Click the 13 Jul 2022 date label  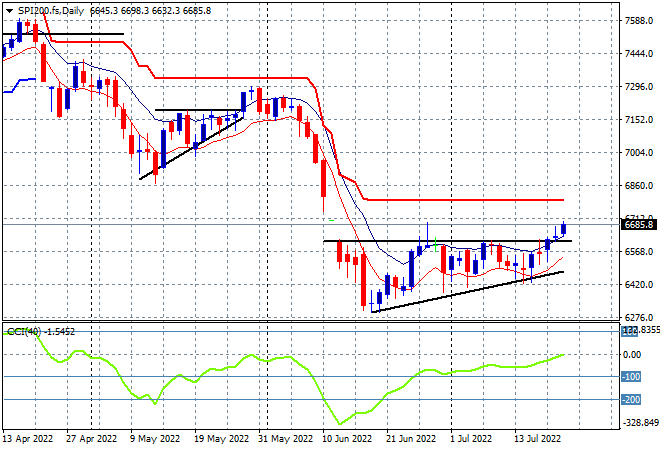(x=538, y=439)
